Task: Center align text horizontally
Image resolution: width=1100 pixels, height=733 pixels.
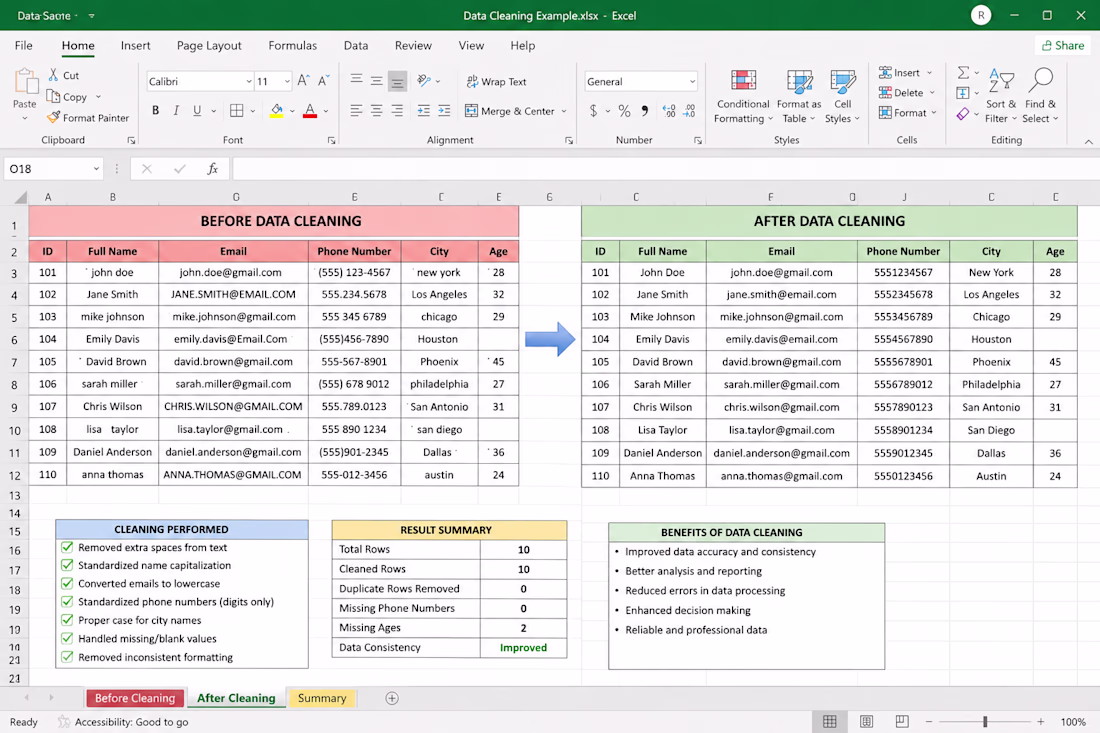Action: [377, 110]
